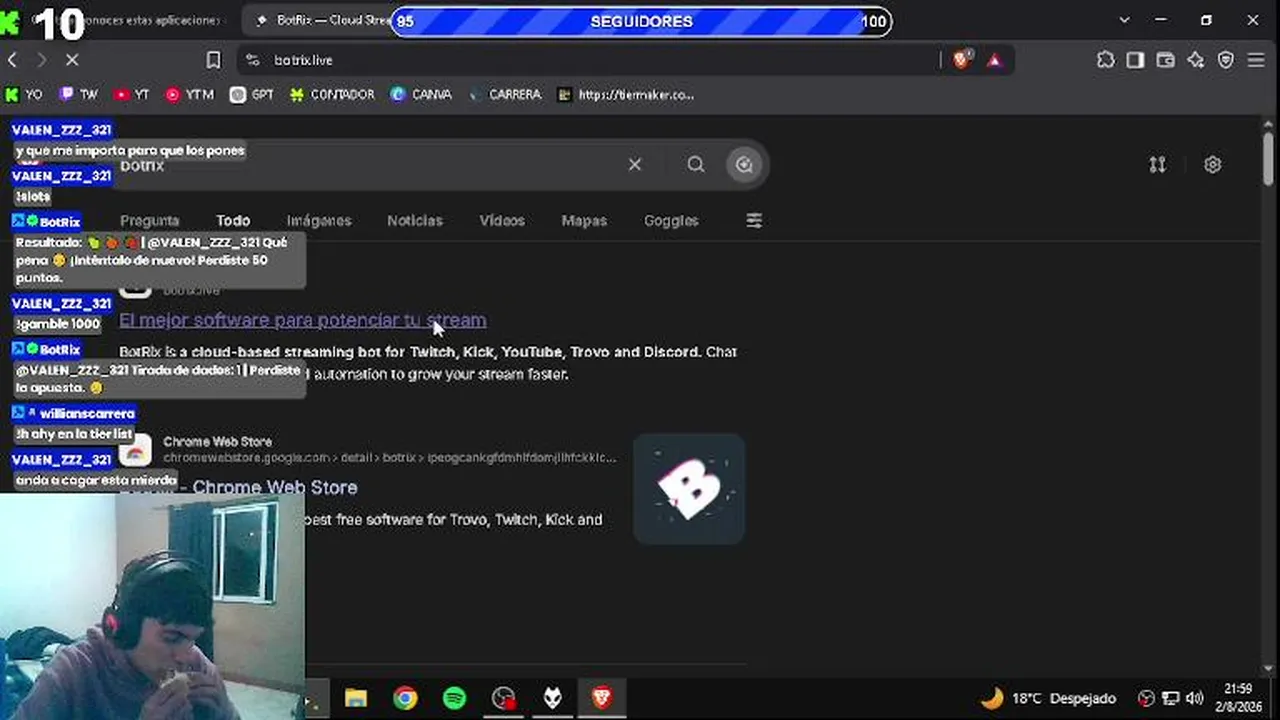Launch Google Chrome from the taskbar
1280x720 pixels.
tap(405, 698)
